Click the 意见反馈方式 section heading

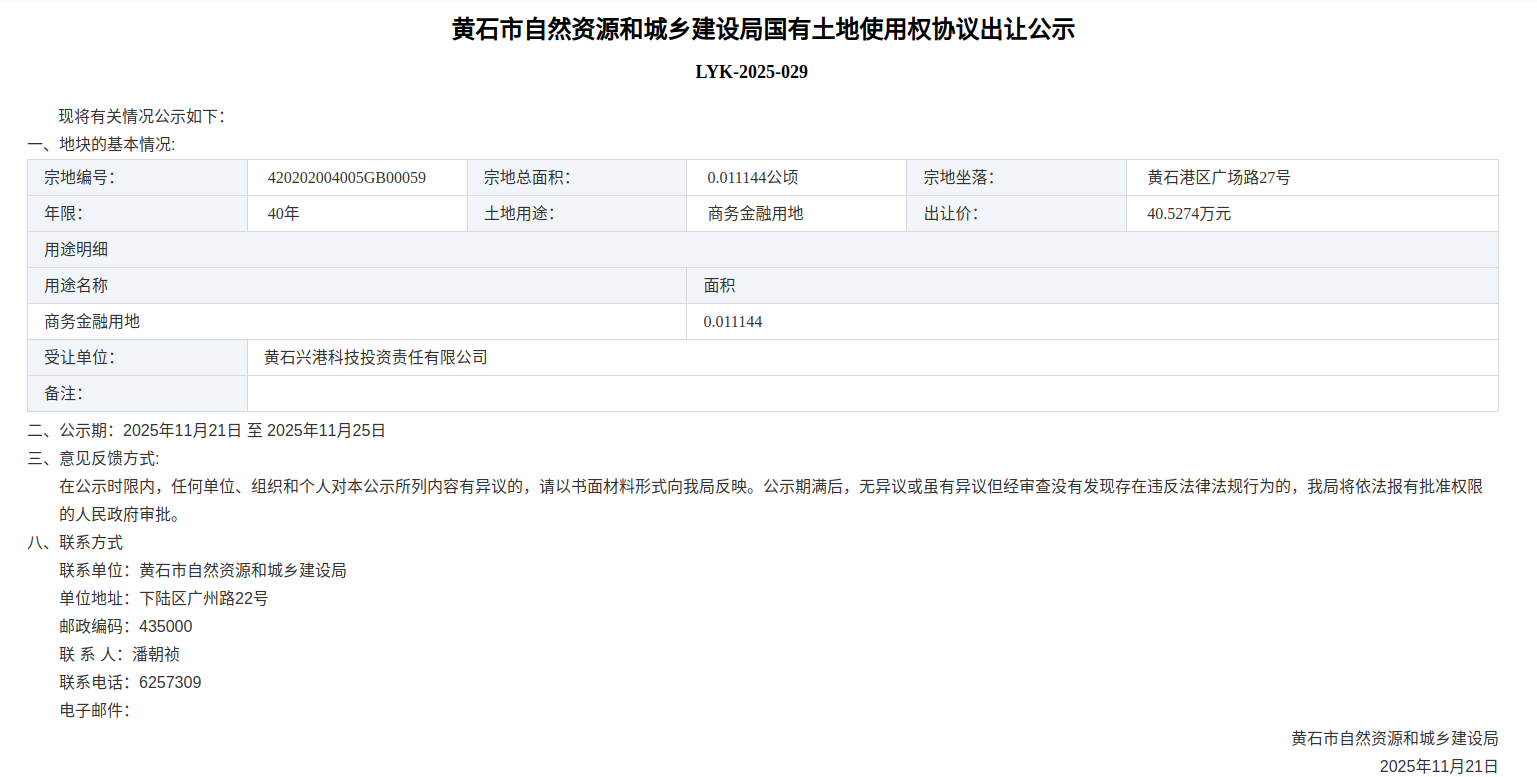[x=93, y=459]
